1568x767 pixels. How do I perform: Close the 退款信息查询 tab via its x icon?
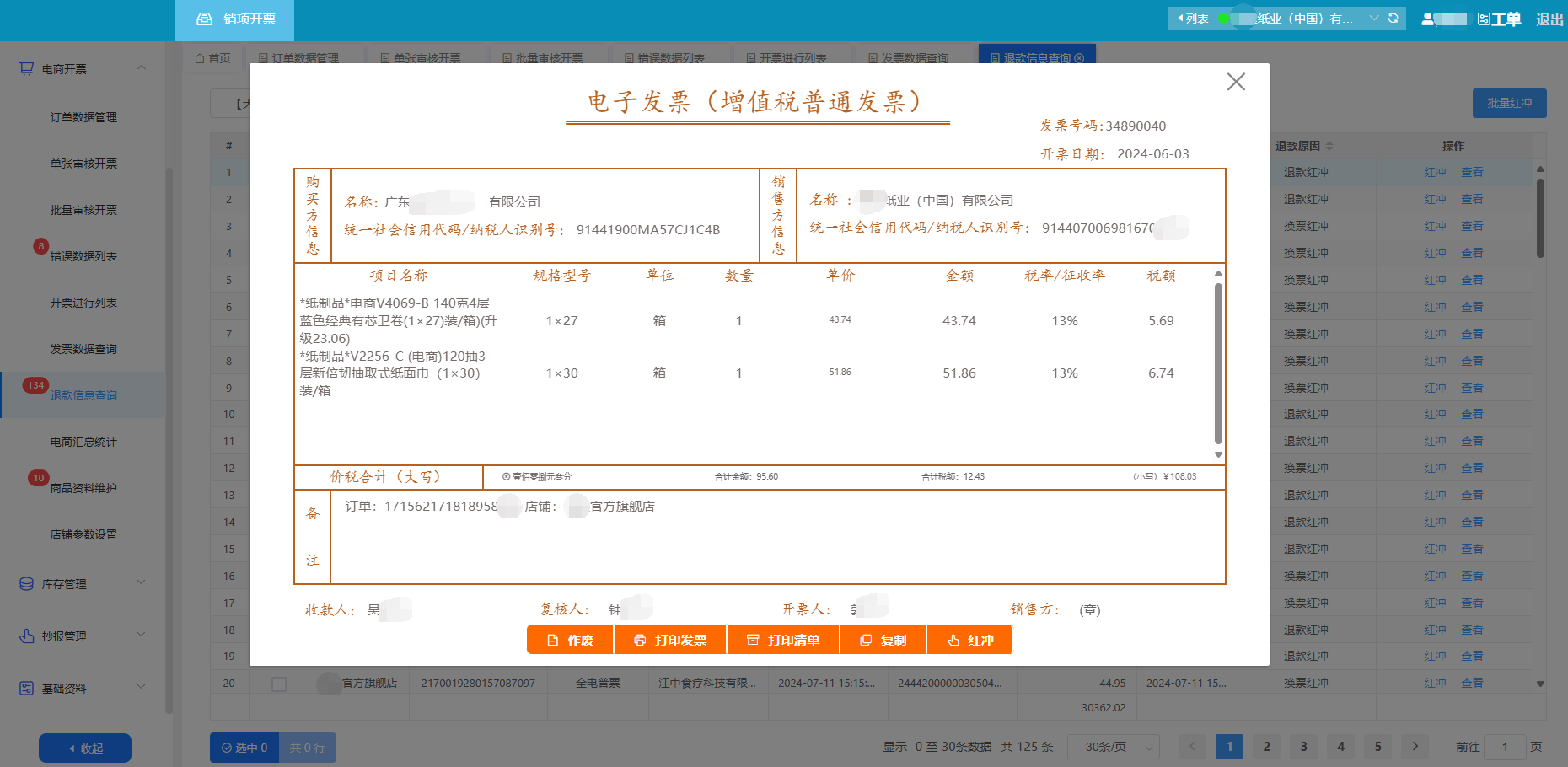point(1079,58)
